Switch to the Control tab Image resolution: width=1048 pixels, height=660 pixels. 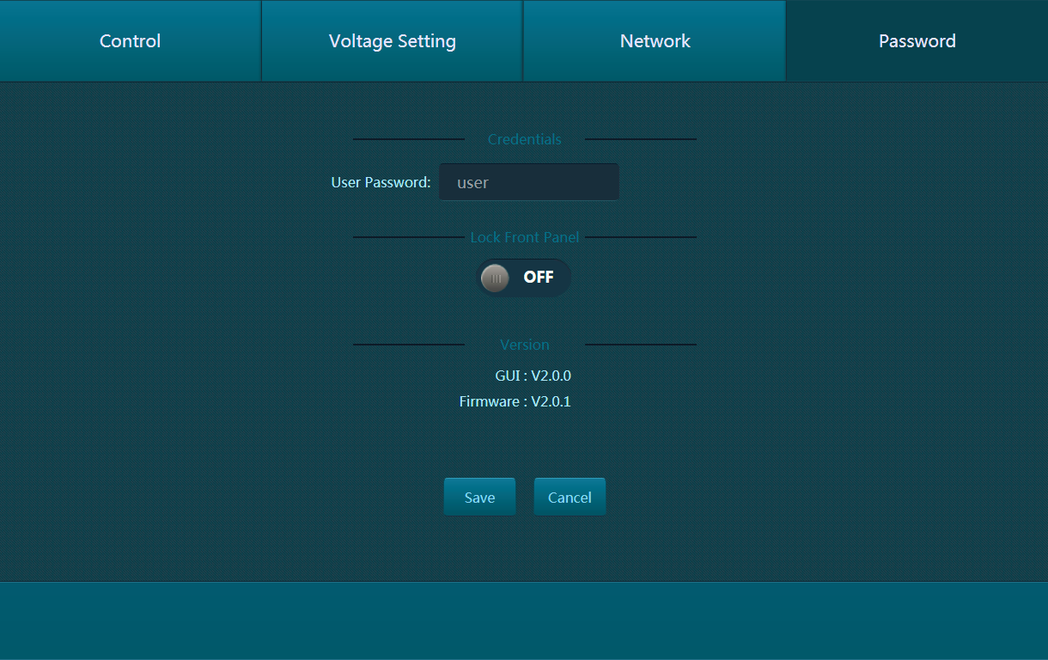(130, 41)
